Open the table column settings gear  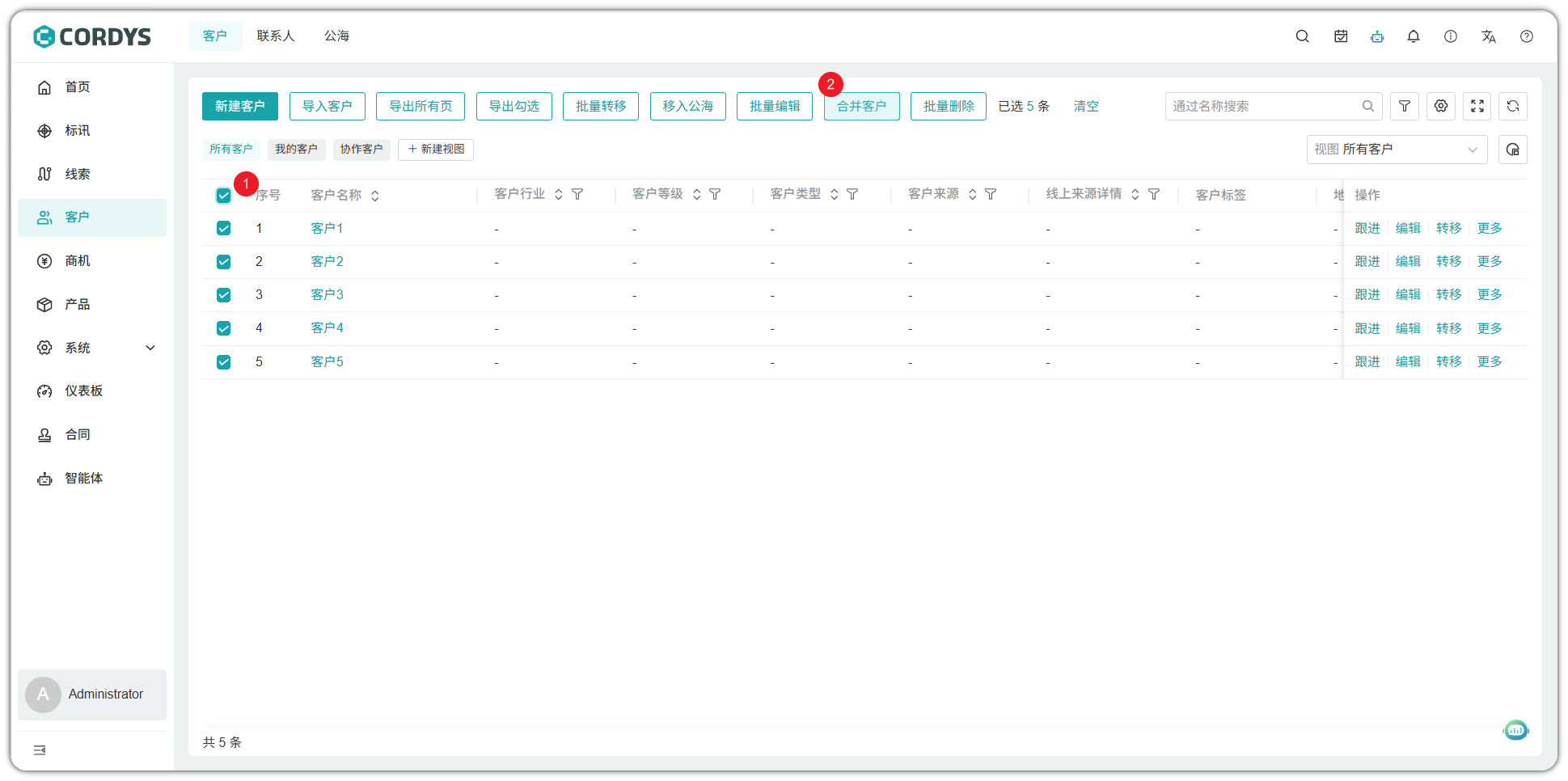[x=1440, y=106]
